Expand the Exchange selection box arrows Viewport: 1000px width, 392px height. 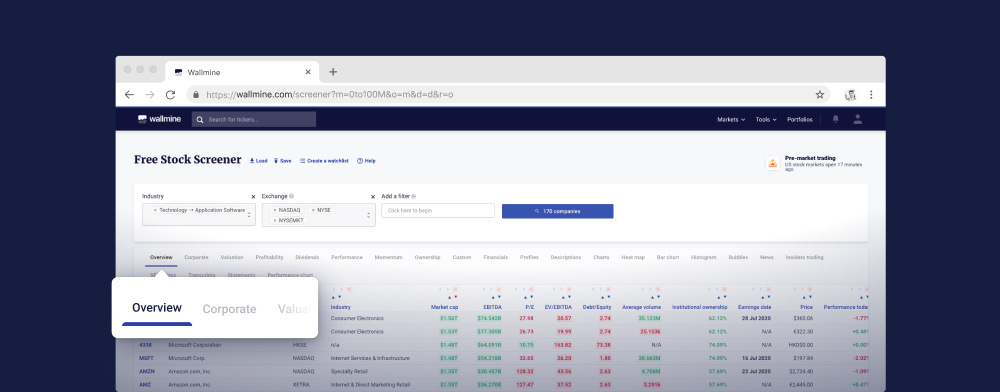click(369, 215)
